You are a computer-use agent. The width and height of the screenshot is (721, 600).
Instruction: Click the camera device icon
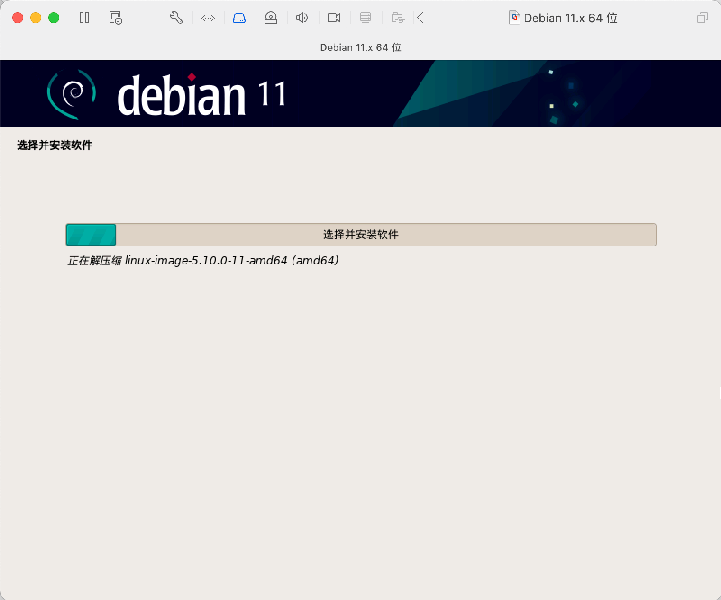tap(334, 18)
